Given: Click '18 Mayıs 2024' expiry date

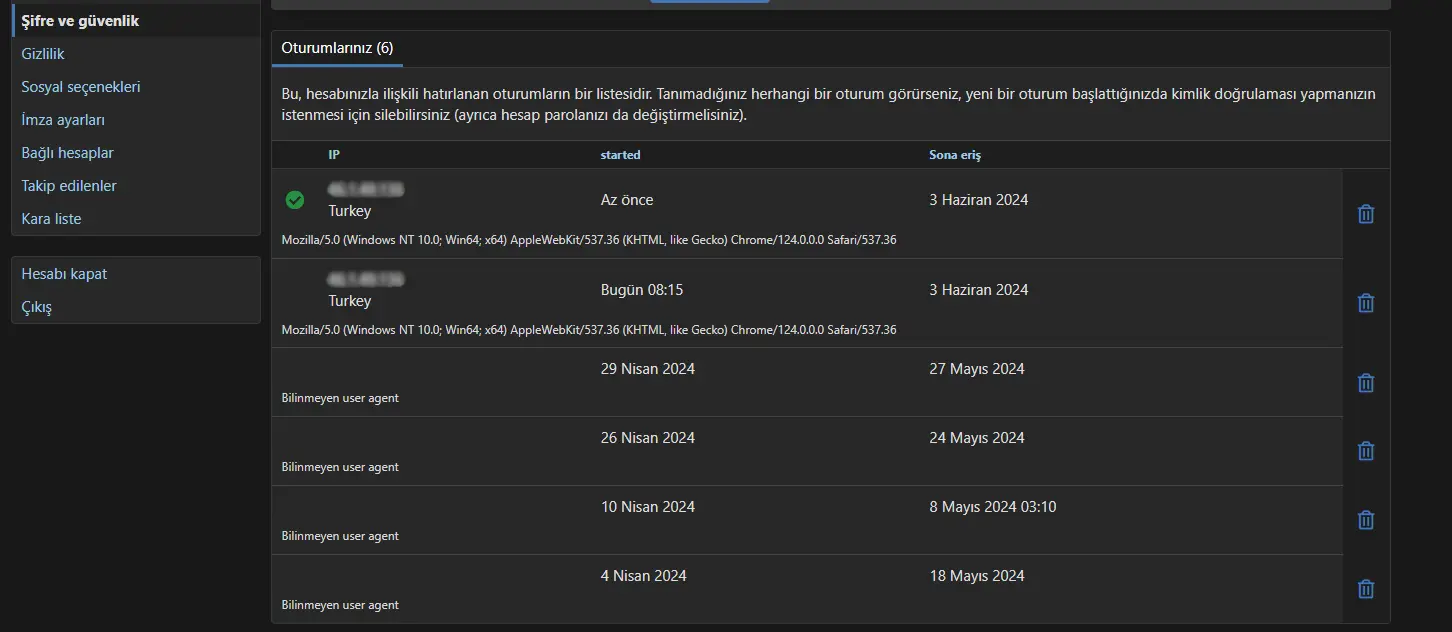Looking at the screenshot, I should pyautogui.click(x=977, y=576).
